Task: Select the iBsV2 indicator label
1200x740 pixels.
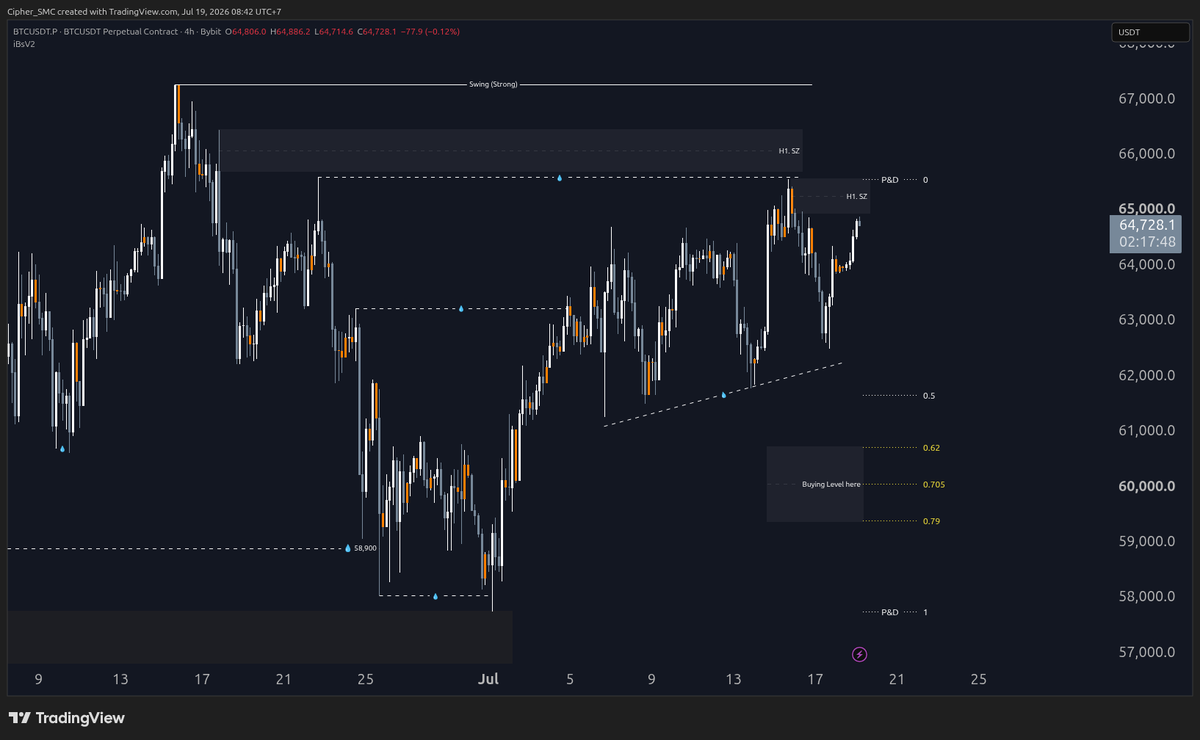Action: [x=23, y=44]
